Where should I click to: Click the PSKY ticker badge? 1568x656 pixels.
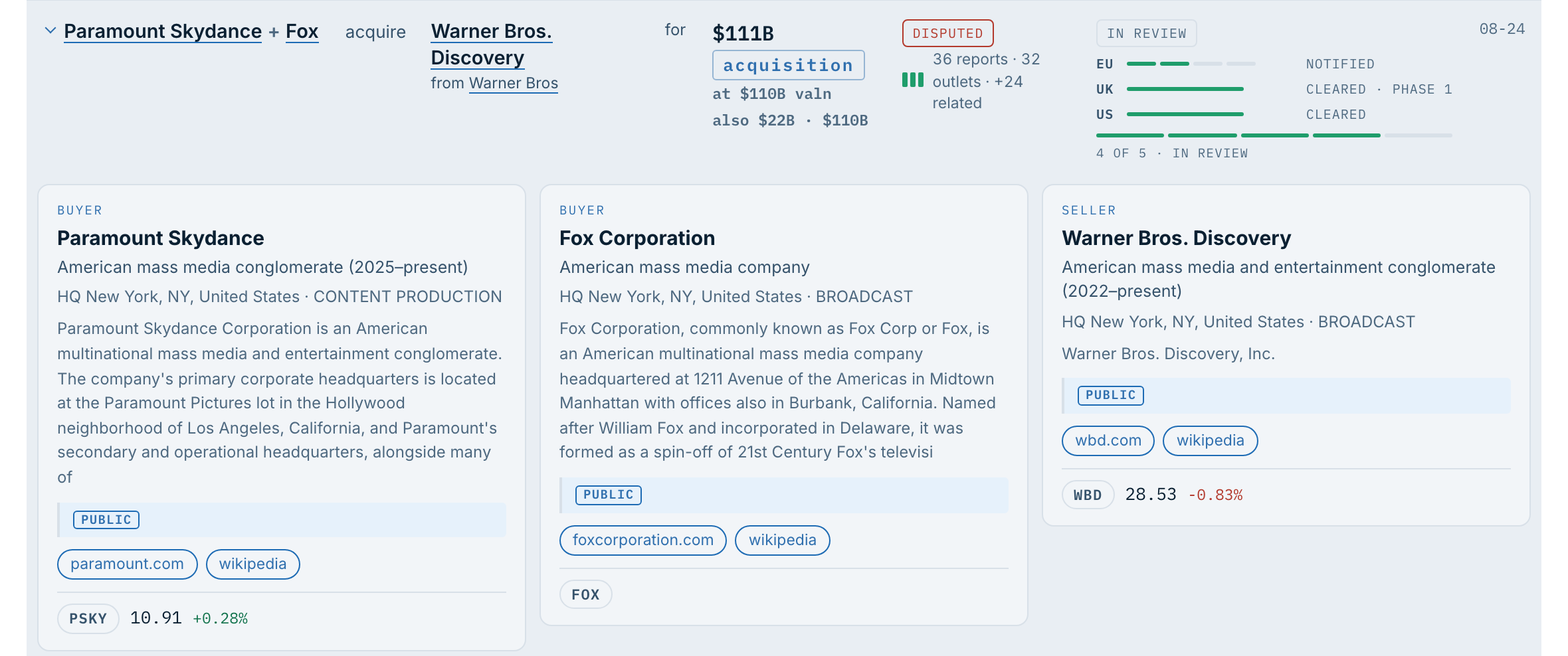(x=88, y=619)
